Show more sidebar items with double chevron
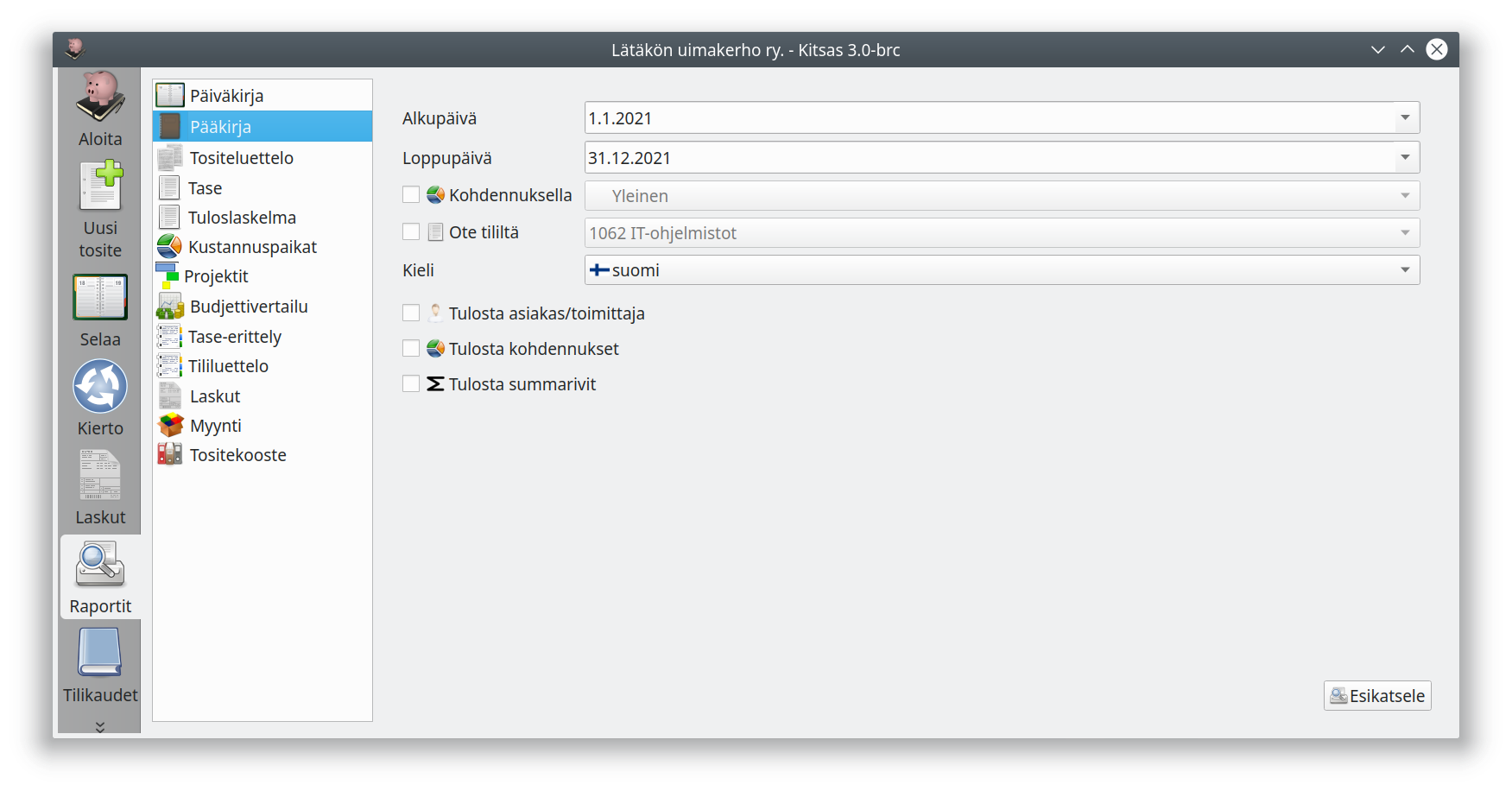The image size is (1512, 791). point(100,726)
